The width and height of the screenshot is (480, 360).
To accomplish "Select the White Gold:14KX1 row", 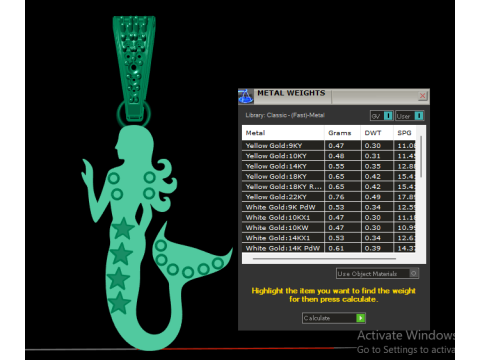I will pos(329,238).
